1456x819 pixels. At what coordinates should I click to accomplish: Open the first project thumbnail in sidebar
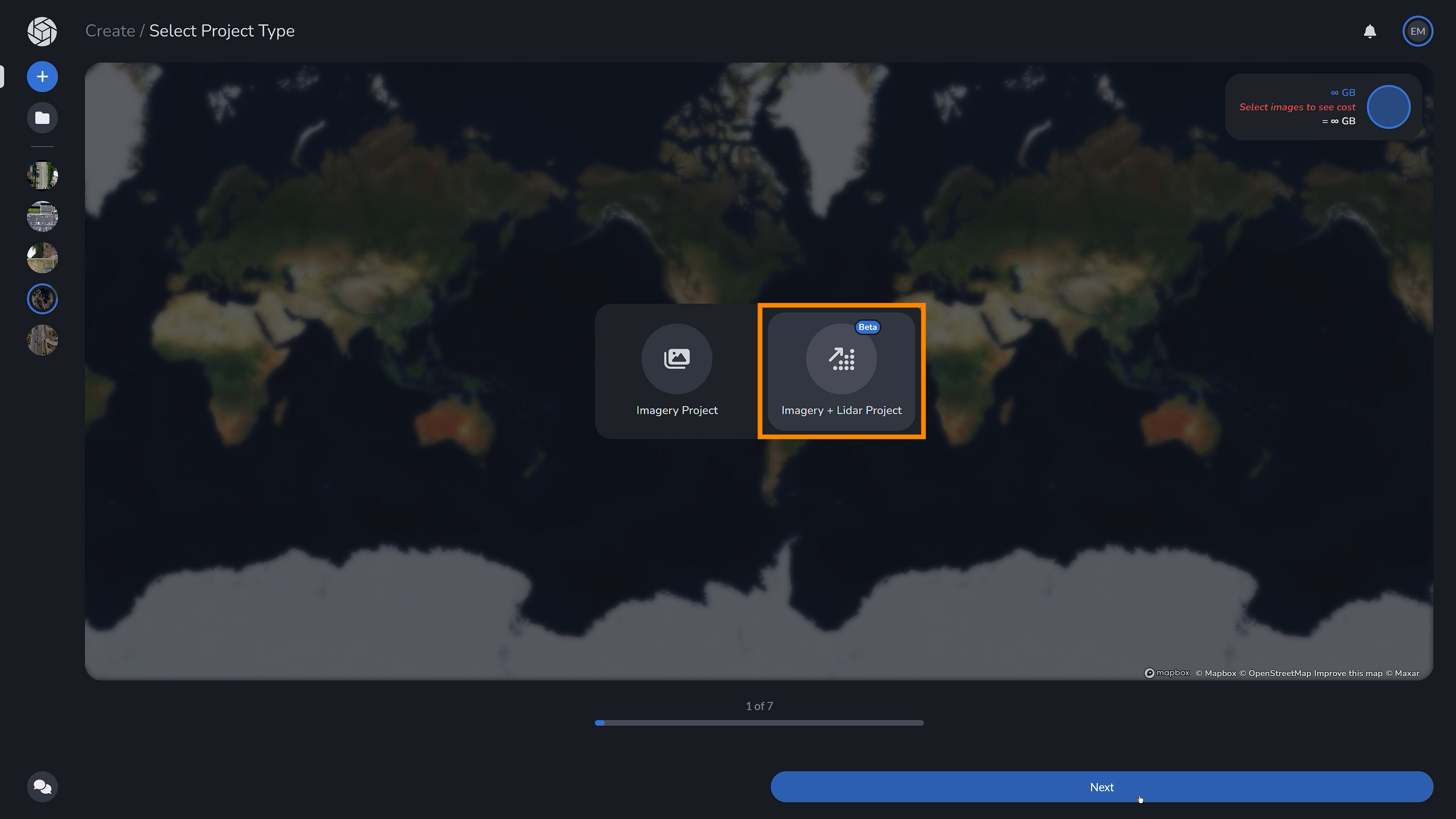pos(42,176)
